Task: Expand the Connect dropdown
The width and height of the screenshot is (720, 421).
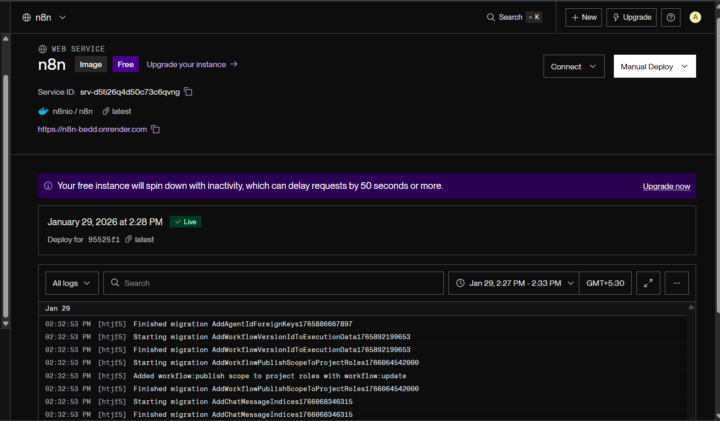Action: (574, 67)
